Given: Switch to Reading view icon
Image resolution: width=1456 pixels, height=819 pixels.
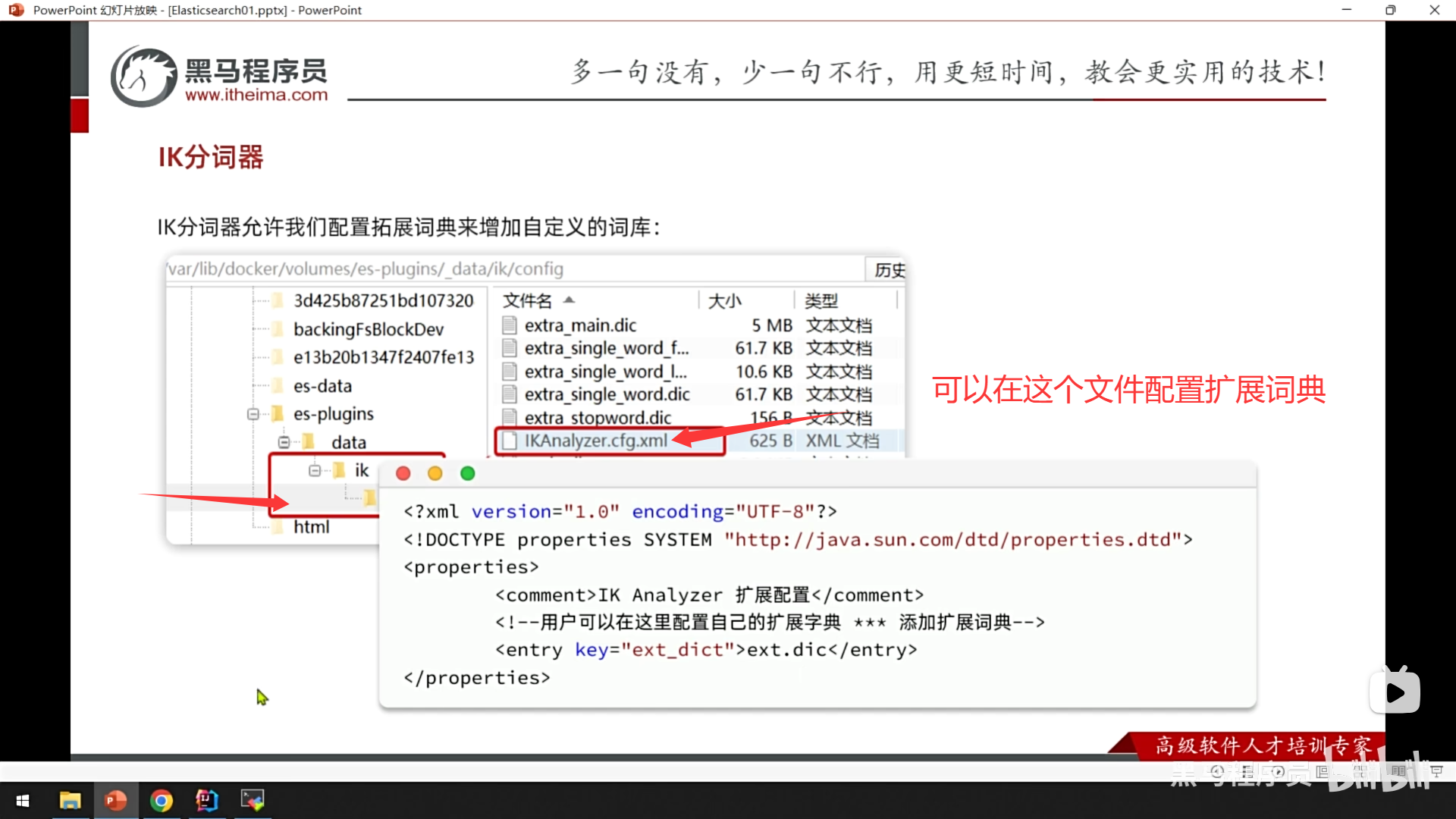Looking at the screenshot, I should point(1398,771).
